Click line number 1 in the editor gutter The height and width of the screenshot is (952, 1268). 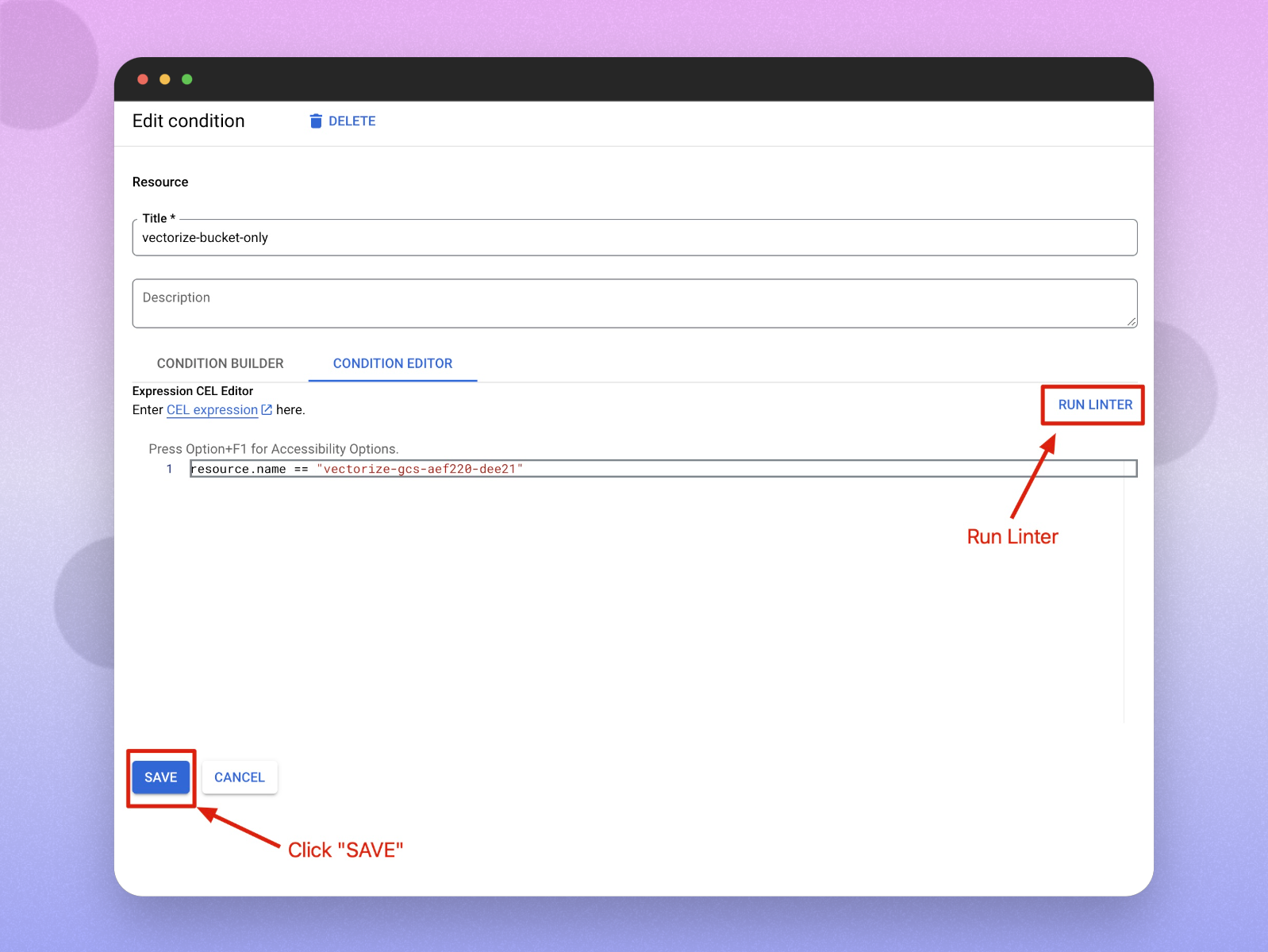pyautogui.click(x=169, y=469)
